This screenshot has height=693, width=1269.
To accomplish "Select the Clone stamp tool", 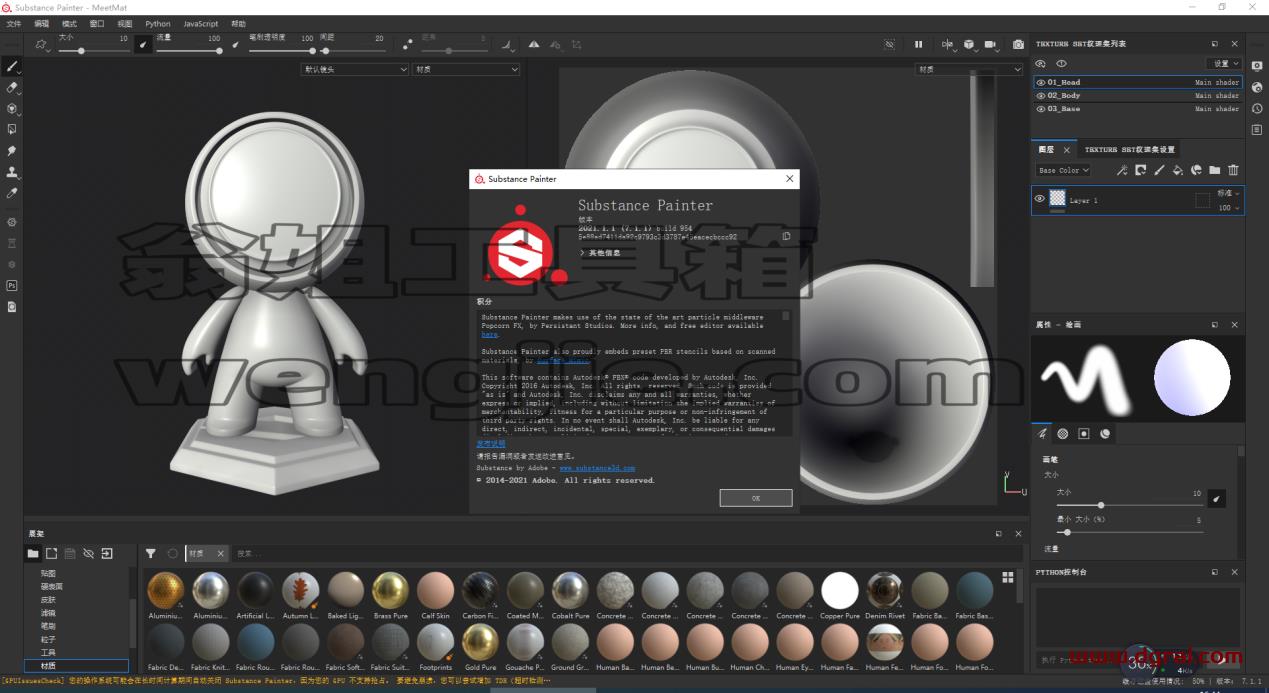I will pos(12,171).
